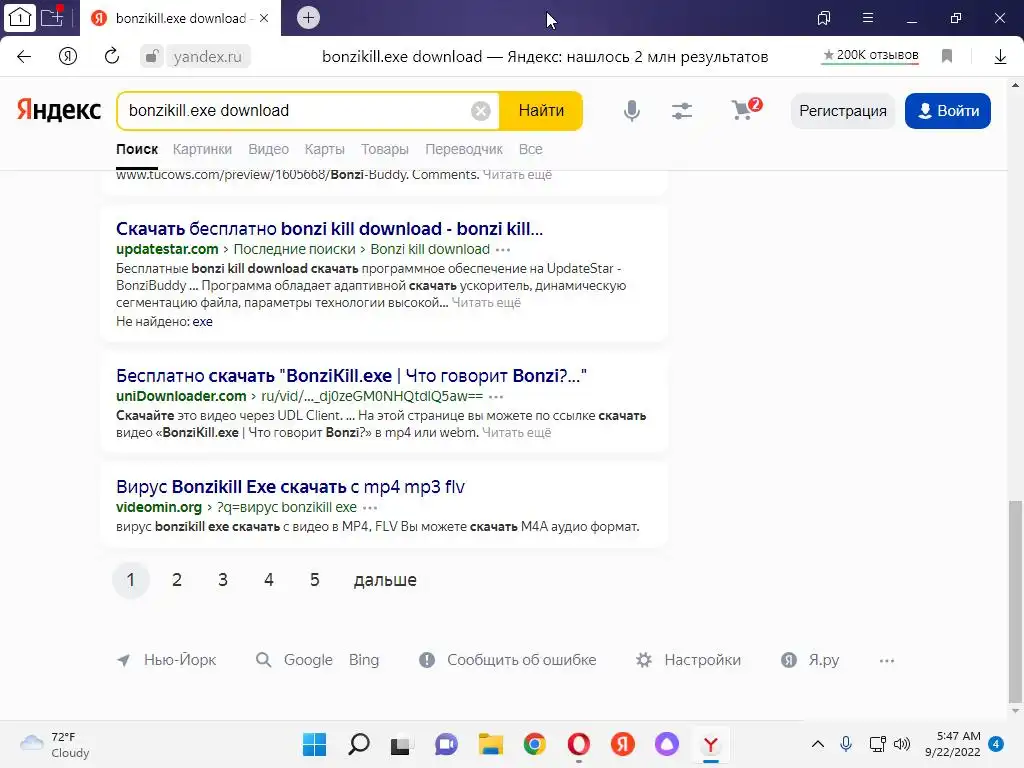Click the site security lock icon
The width and height of the screenshot is (1024, 768).
[152, 56]
